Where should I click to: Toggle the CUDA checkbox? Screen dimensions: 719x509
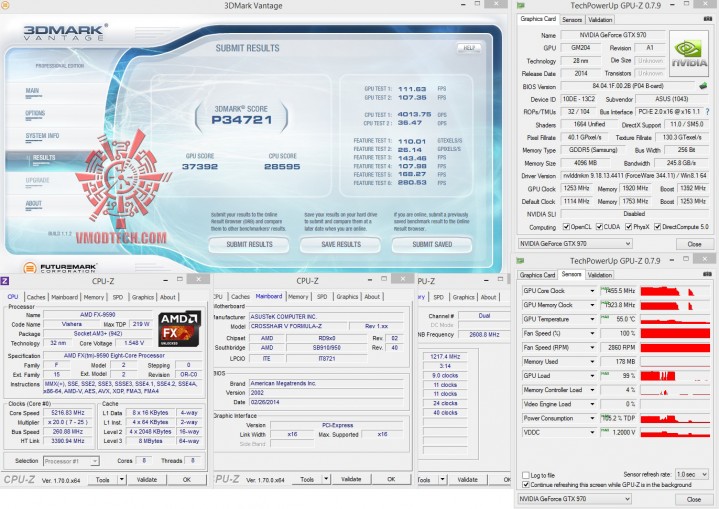point(599,227)
